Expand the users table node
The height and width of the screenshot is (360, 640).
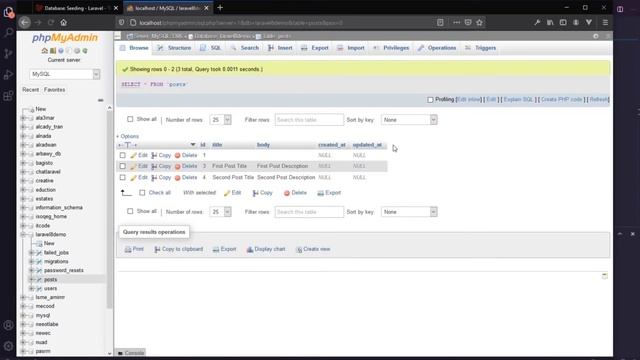31,289
